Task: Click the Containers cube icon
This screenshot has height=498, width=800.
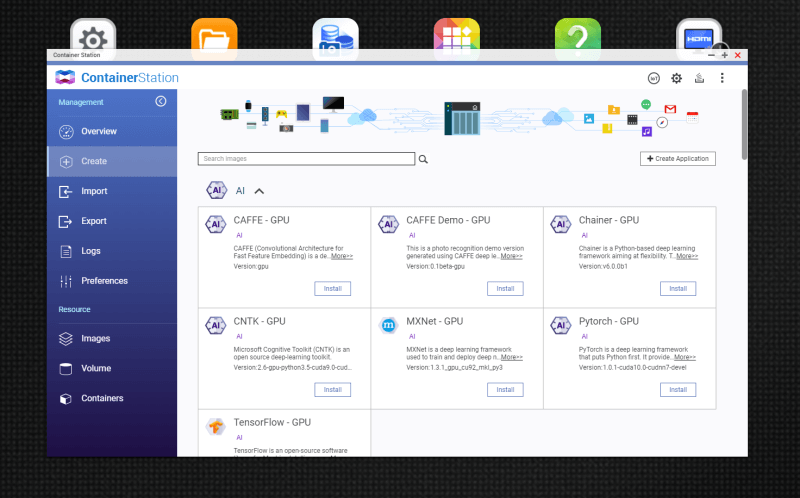Action: click(x=66, y=399)
